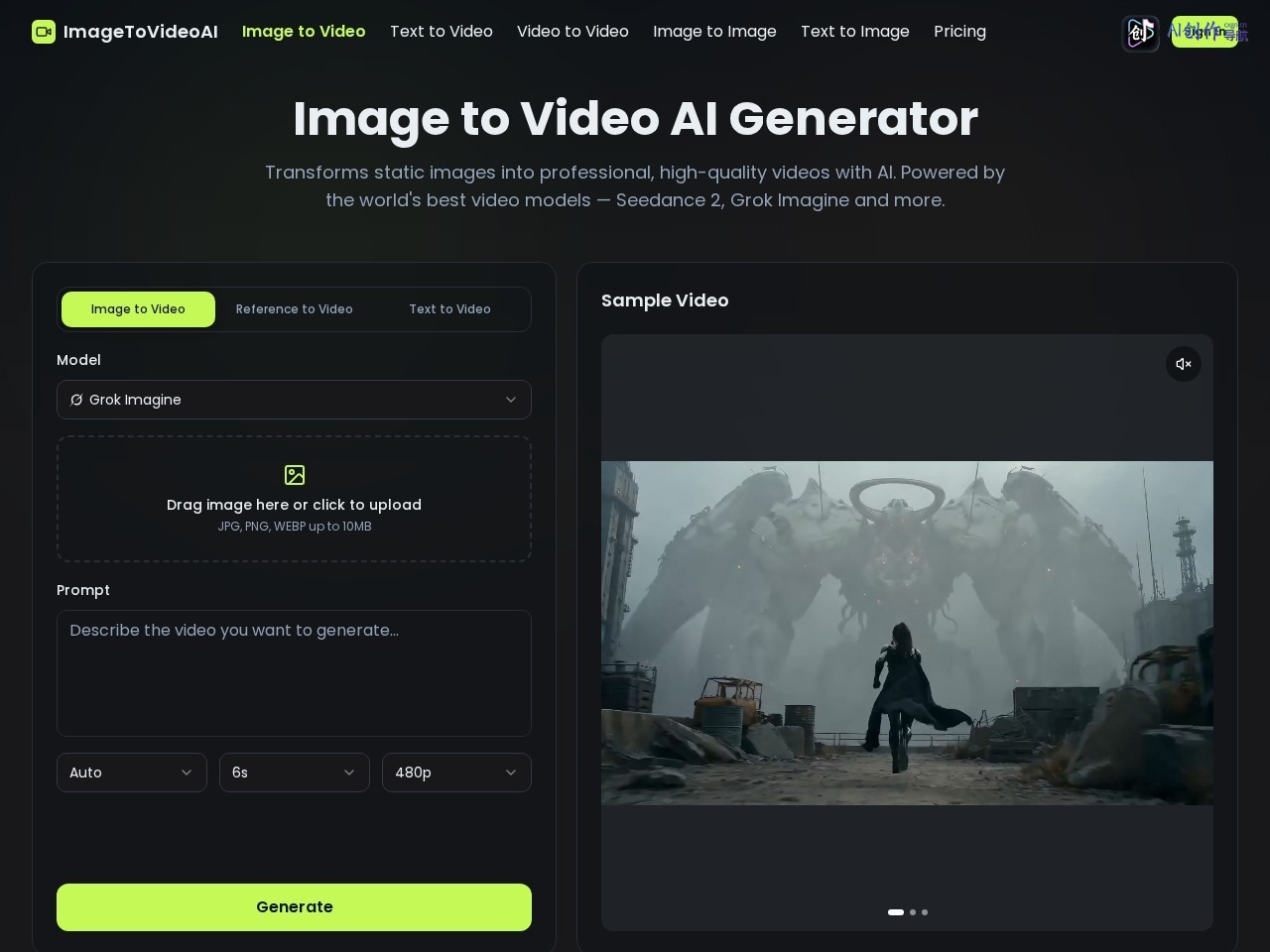Image resolution: width=1270 pixels, height=952 pixels.
Task: Open the Auto aspect ratio dropdown
Action: pyautogui.click(x=132, y=773)
